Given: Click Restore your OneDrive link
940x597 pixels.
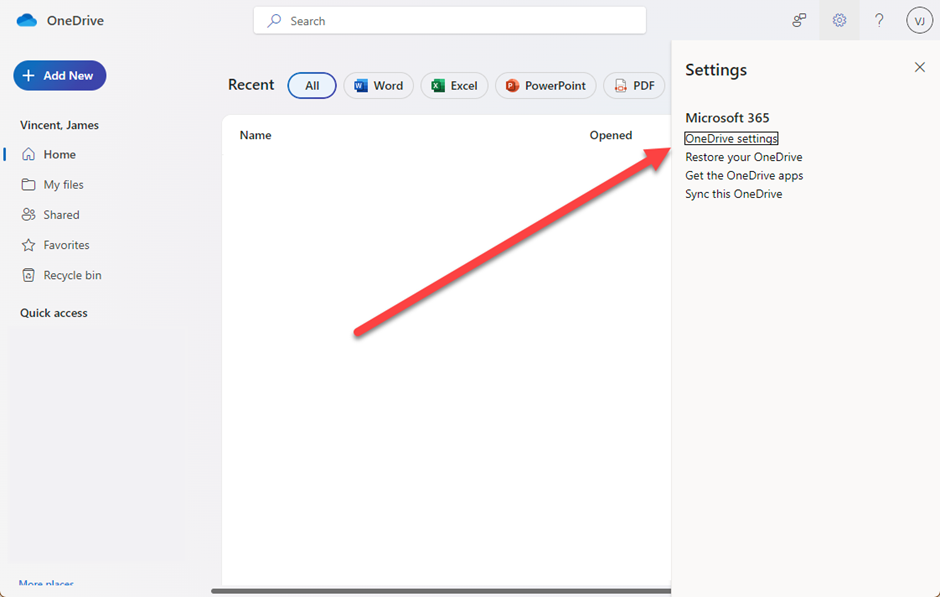Looking at the screenshot, I should click(x=744, y=157).
